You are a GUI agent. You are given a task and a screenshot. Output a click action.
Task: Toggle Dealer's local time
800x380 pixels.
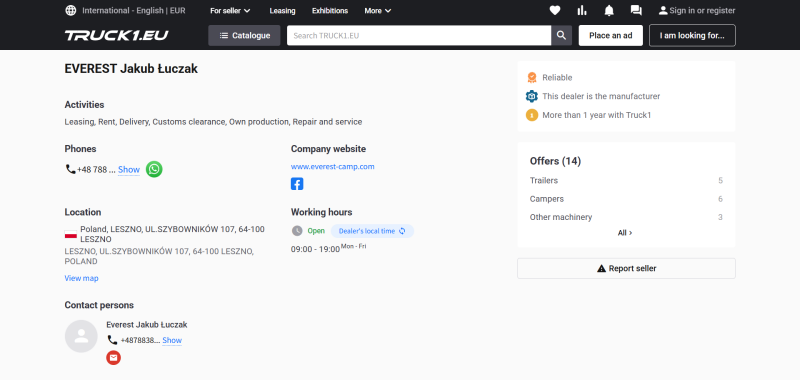click(372, 231)
